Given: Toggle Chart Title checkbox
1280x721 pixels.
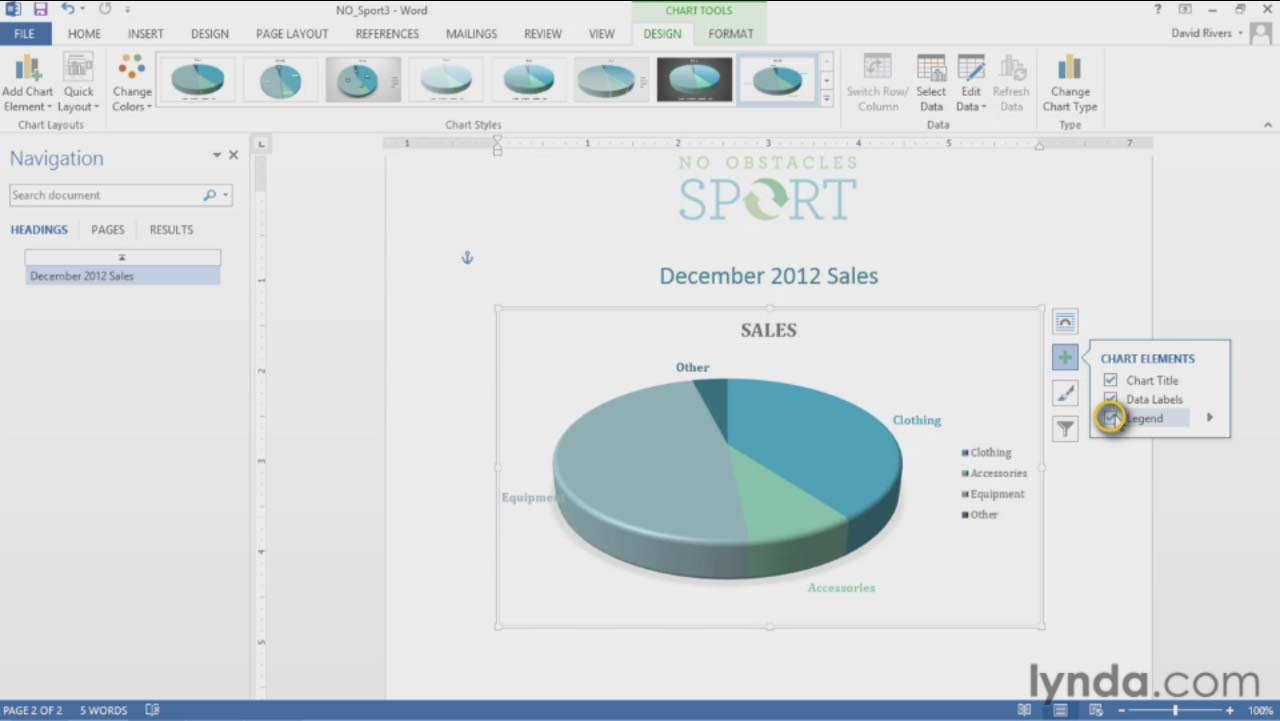Looking at the screenshot, I should click(x=1110, y=380).
